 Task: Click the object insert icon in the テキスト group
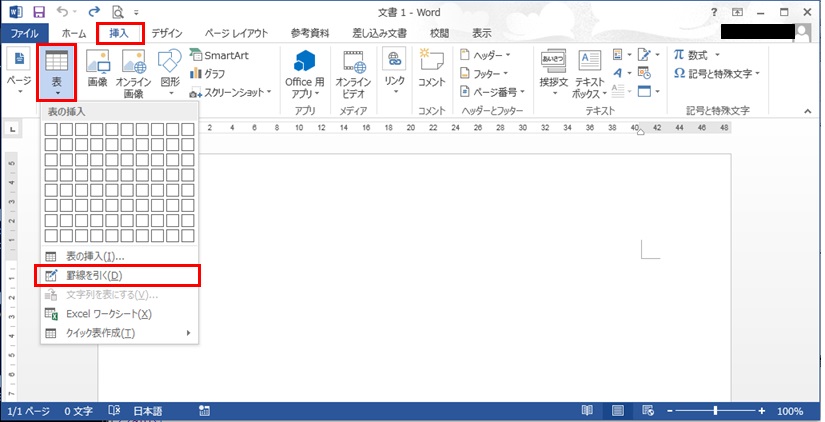tap(644, 92)
